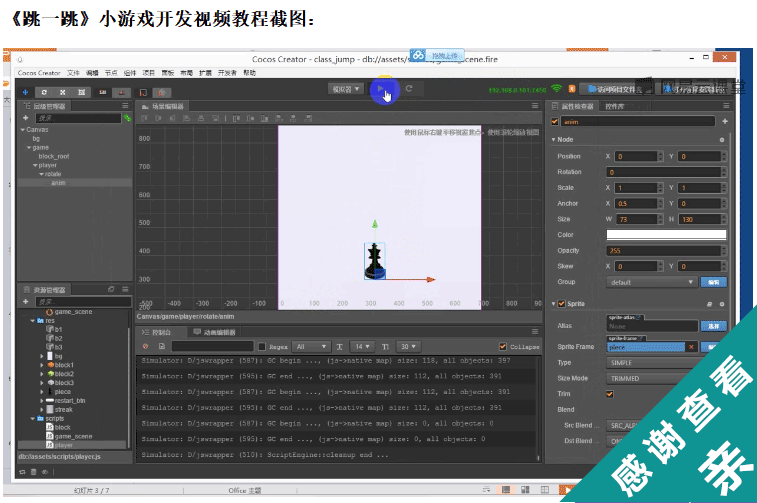757x503 pixels.
Task: Click the align top icon in scene toolbar
Action: (x=144, y=118)
